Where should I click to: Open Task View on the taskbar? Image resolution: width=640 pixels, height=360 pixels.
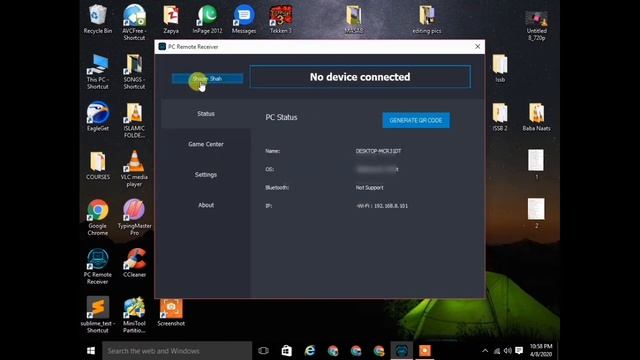263,351
